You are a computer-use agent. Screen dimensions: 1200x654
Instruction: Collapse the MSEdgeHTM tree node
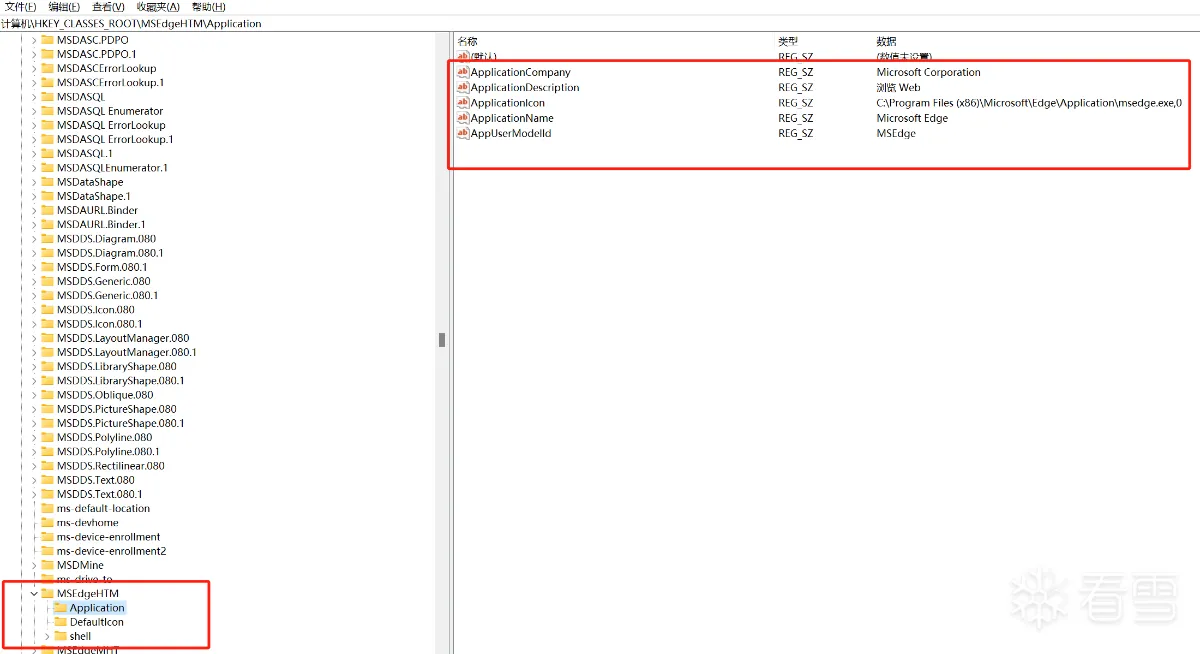(x=33, y=594)
